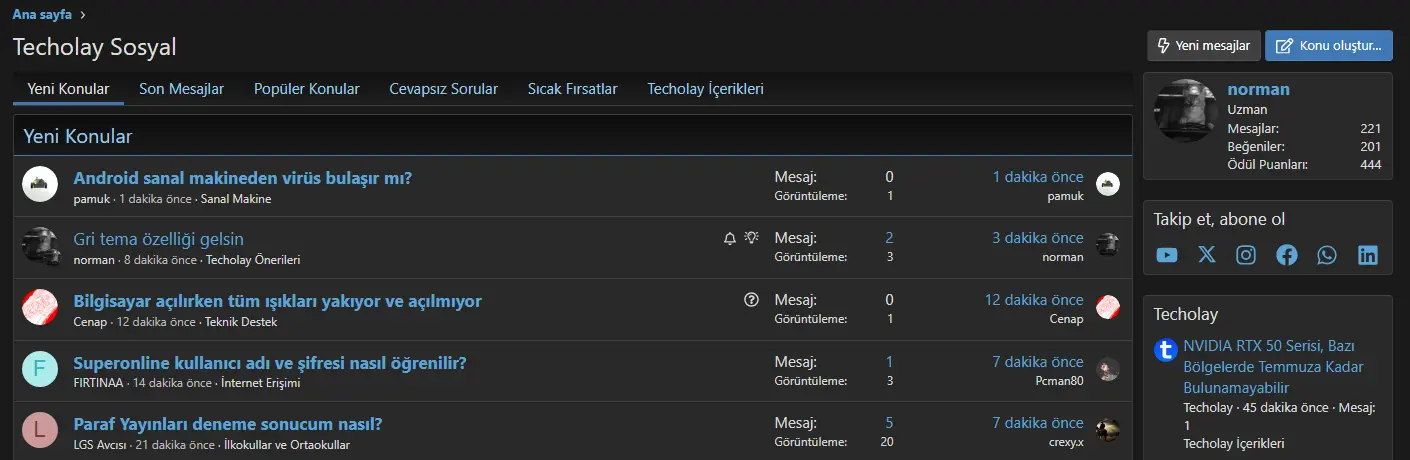Switch to Son Mesajlar tab
1410x460 pixels.
tap(181, 89)
